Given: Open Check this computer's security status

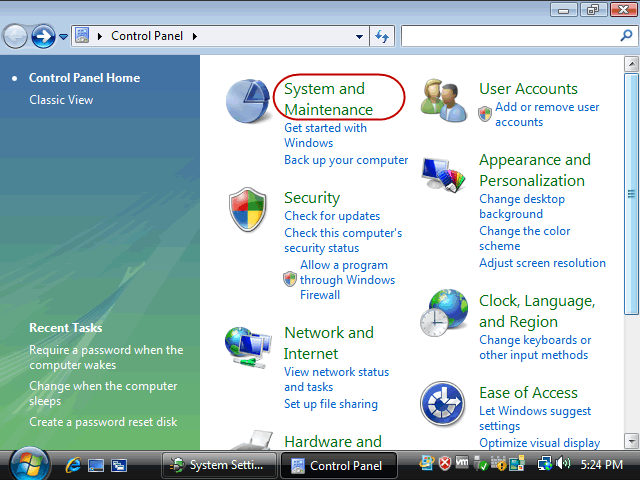Looking at the screenshot, I should 343,240.
